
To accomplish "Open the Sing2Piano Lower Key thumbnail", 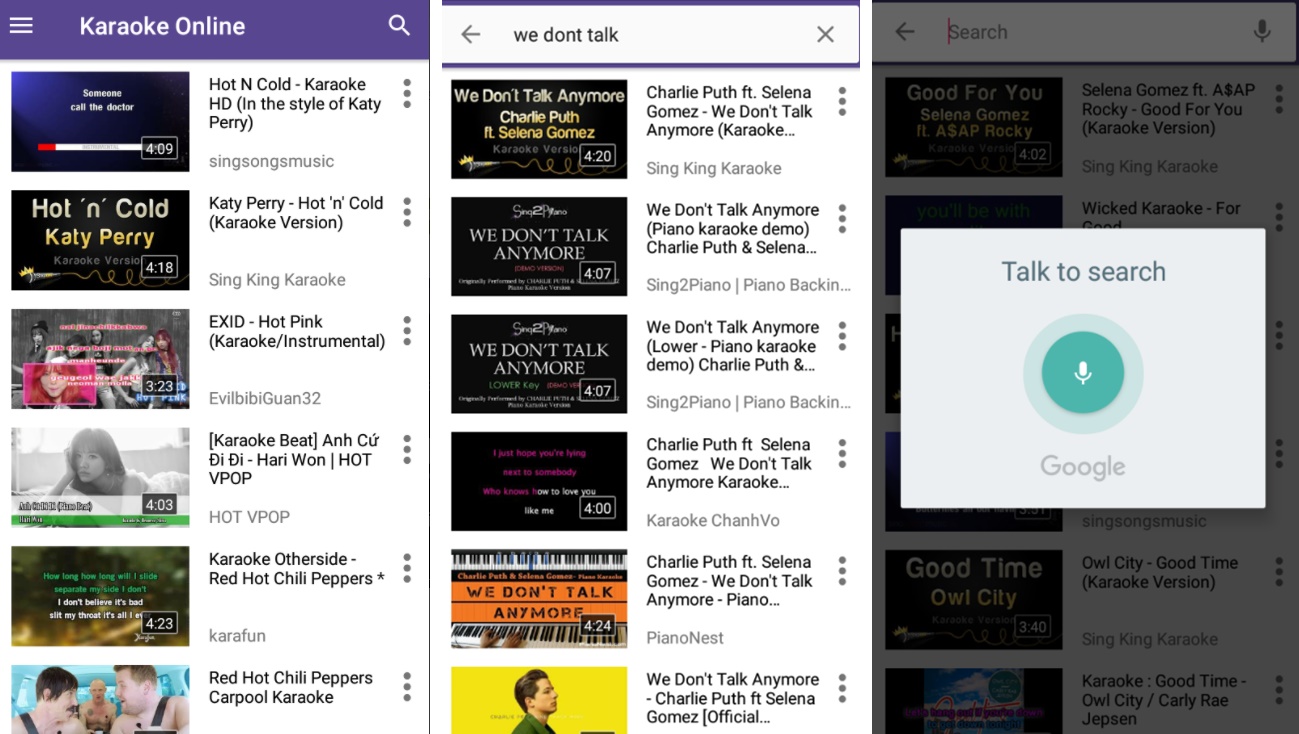I will (x=539, y=364).
